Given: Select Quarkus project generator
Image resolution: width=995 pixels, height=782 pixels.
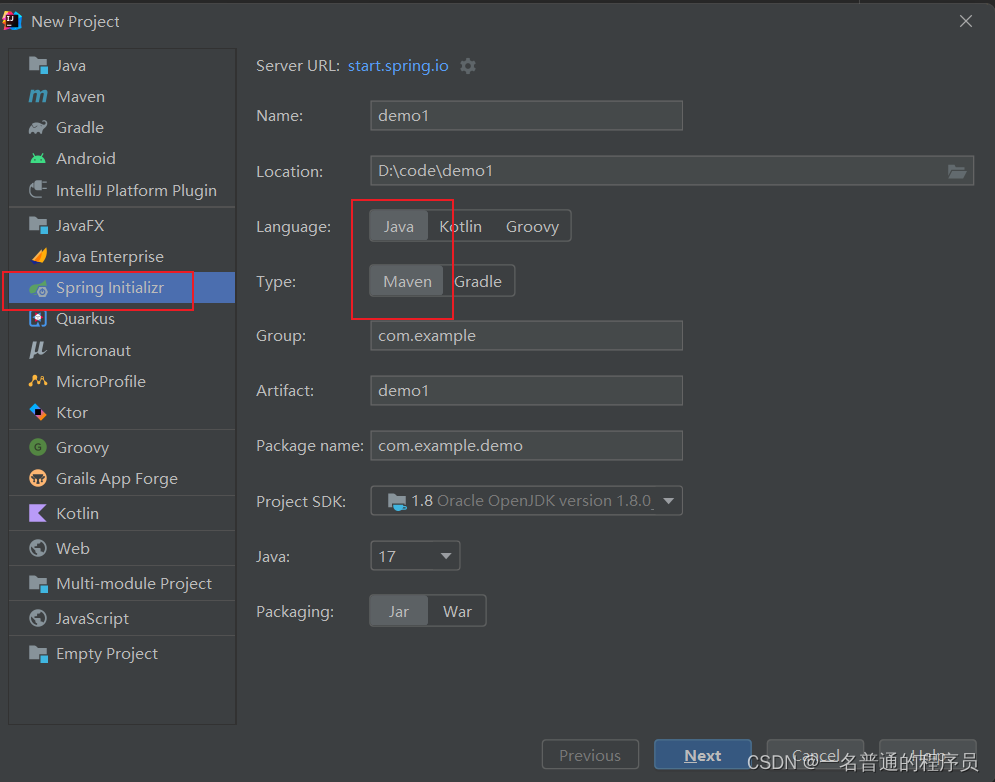Looking at the screenshot, I should (x=86, y=319).
